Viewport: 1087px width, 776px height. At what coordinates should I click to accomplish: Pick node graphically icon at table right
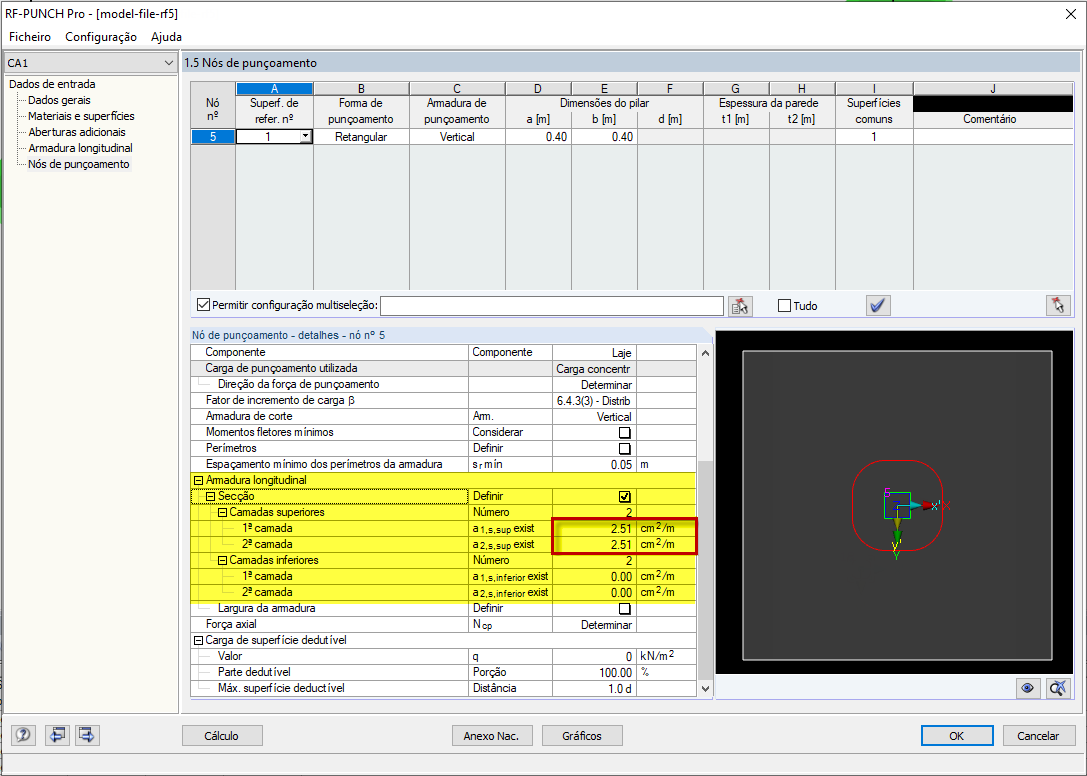(x=1058, y=306)
